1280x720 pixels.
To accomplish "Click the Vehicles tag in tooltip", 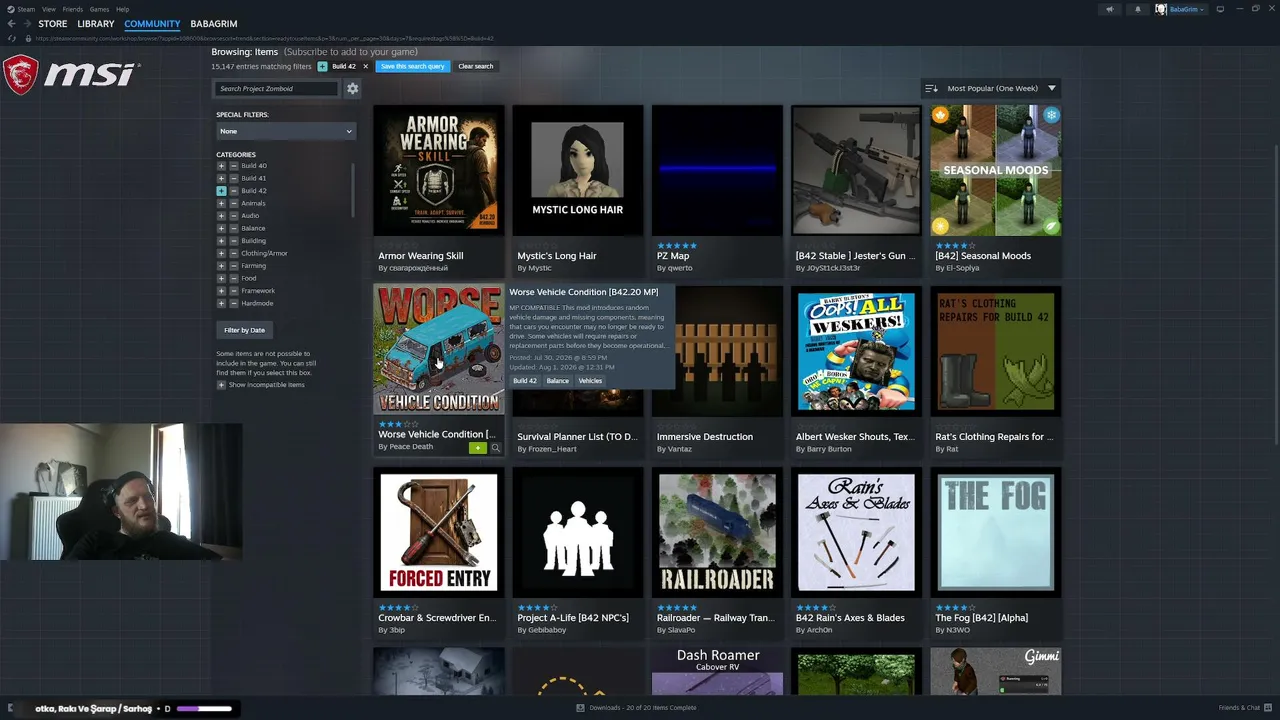I will 590,381.
